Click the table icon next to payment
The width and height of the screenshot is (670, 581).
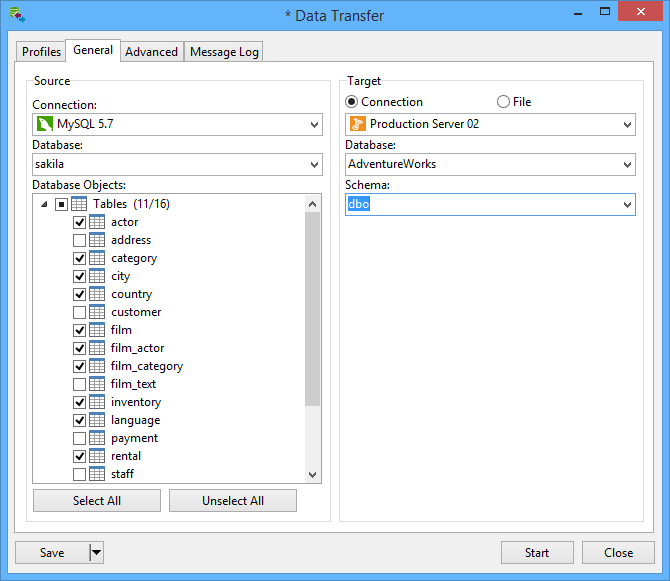97,438
